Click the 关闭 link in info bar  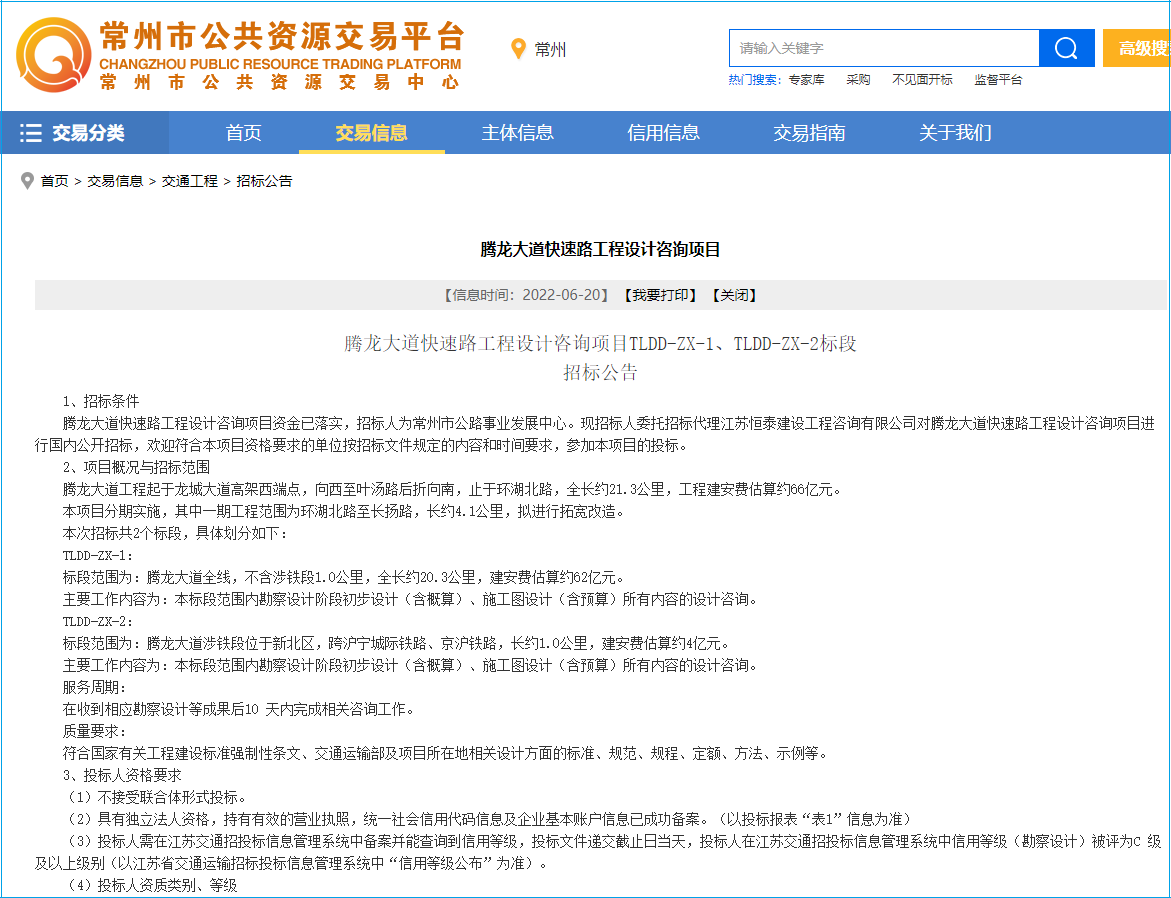734,295
